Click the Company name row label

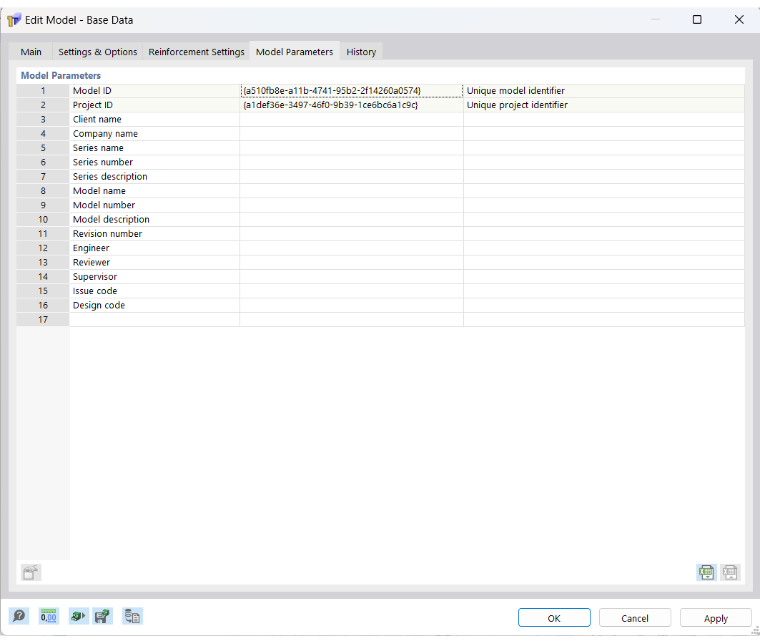pos(155,134)
